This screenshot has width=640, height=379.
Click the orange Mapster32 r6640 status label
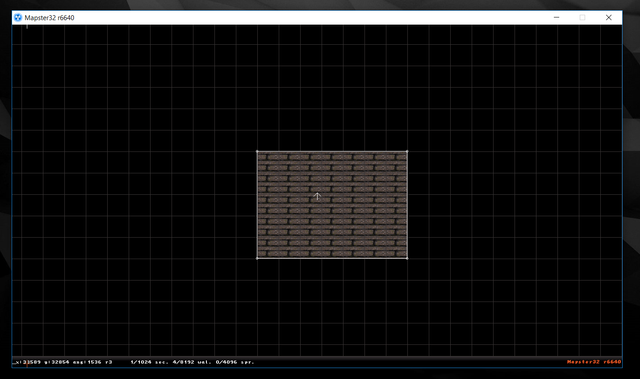tap(594, 362)
